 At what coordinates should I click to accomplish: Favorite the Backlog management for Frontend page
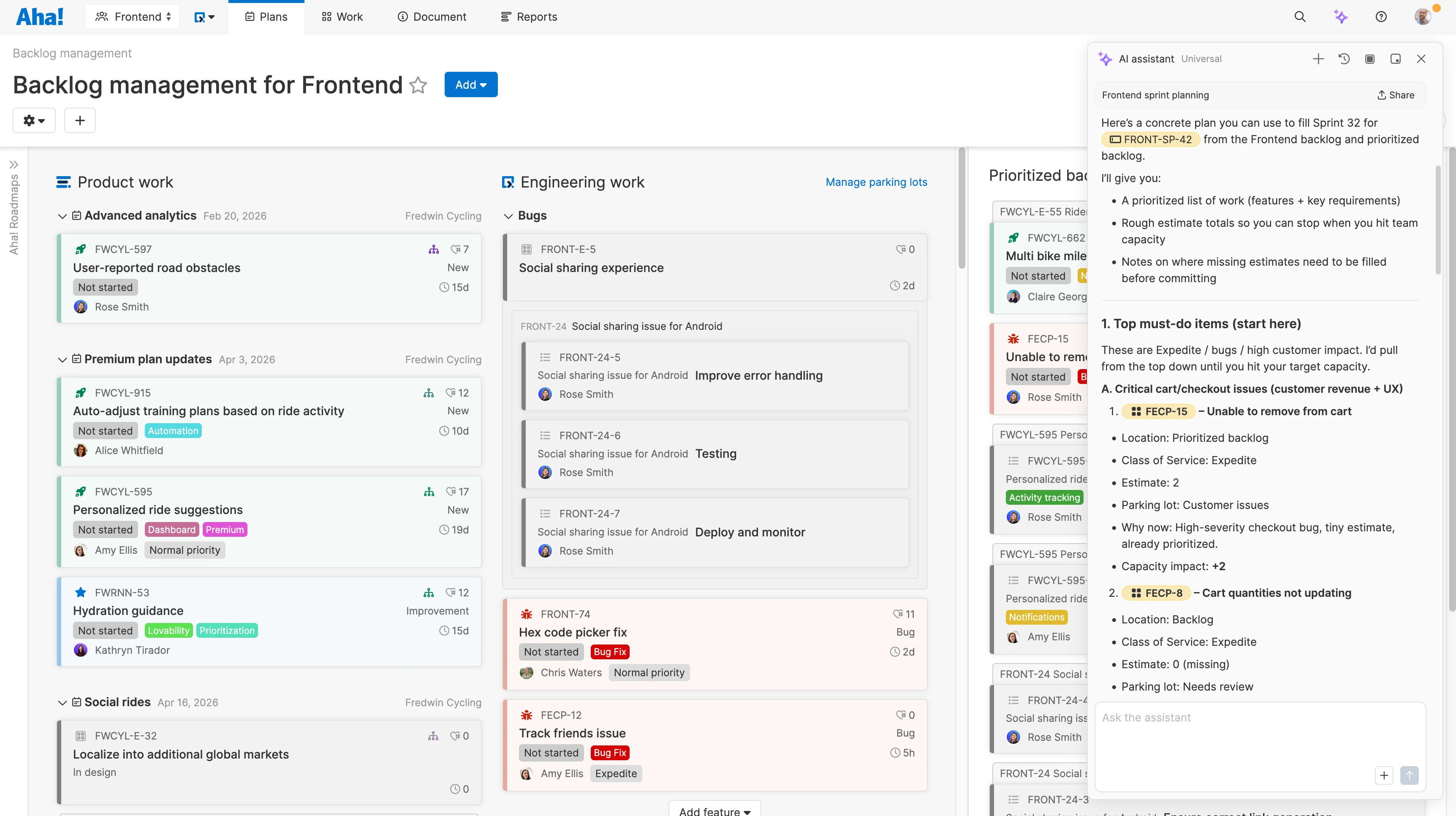coord(418,85)
